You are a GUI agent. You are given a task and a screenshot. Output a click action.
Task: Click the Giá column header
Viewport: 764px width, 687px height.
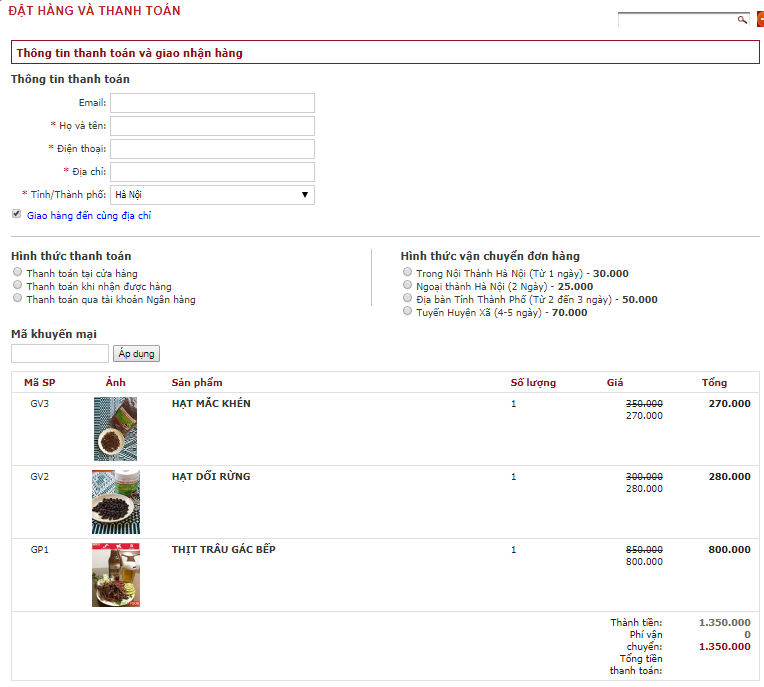coord(615,382)
